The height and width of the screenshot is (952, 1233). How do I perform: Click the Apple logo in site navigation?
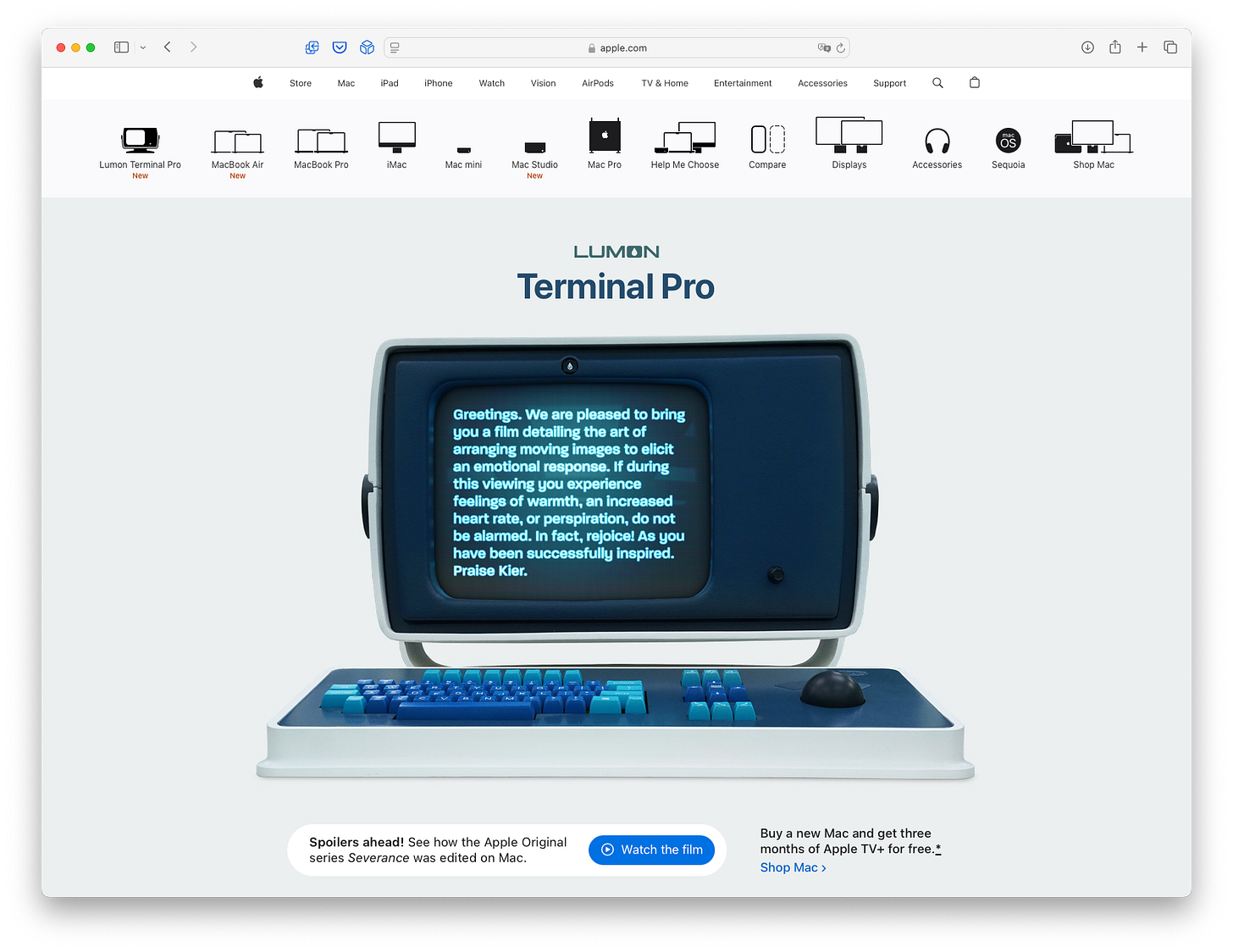click(x=258, y=82)
